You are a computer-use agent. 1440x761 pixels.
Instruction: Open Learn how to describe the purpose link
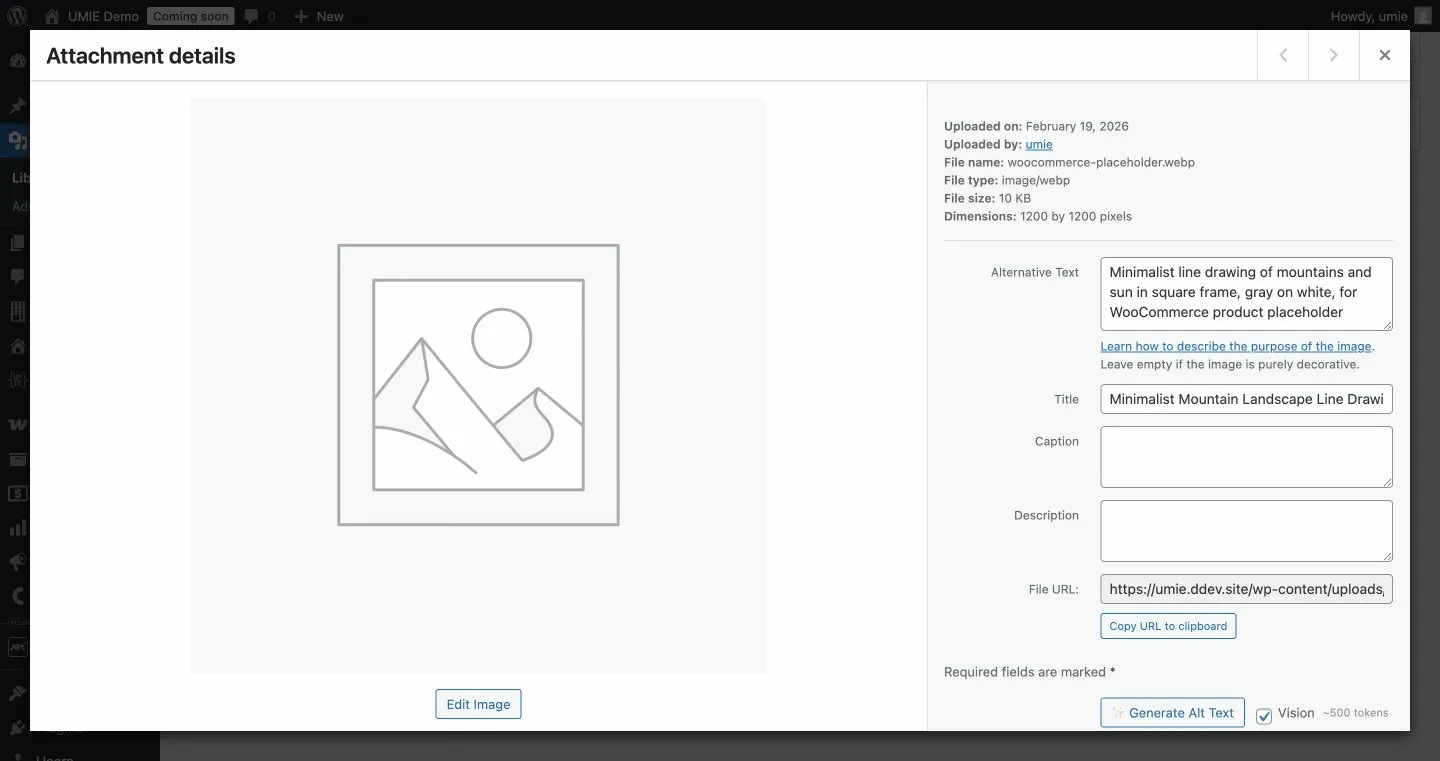pos(1236,346)
